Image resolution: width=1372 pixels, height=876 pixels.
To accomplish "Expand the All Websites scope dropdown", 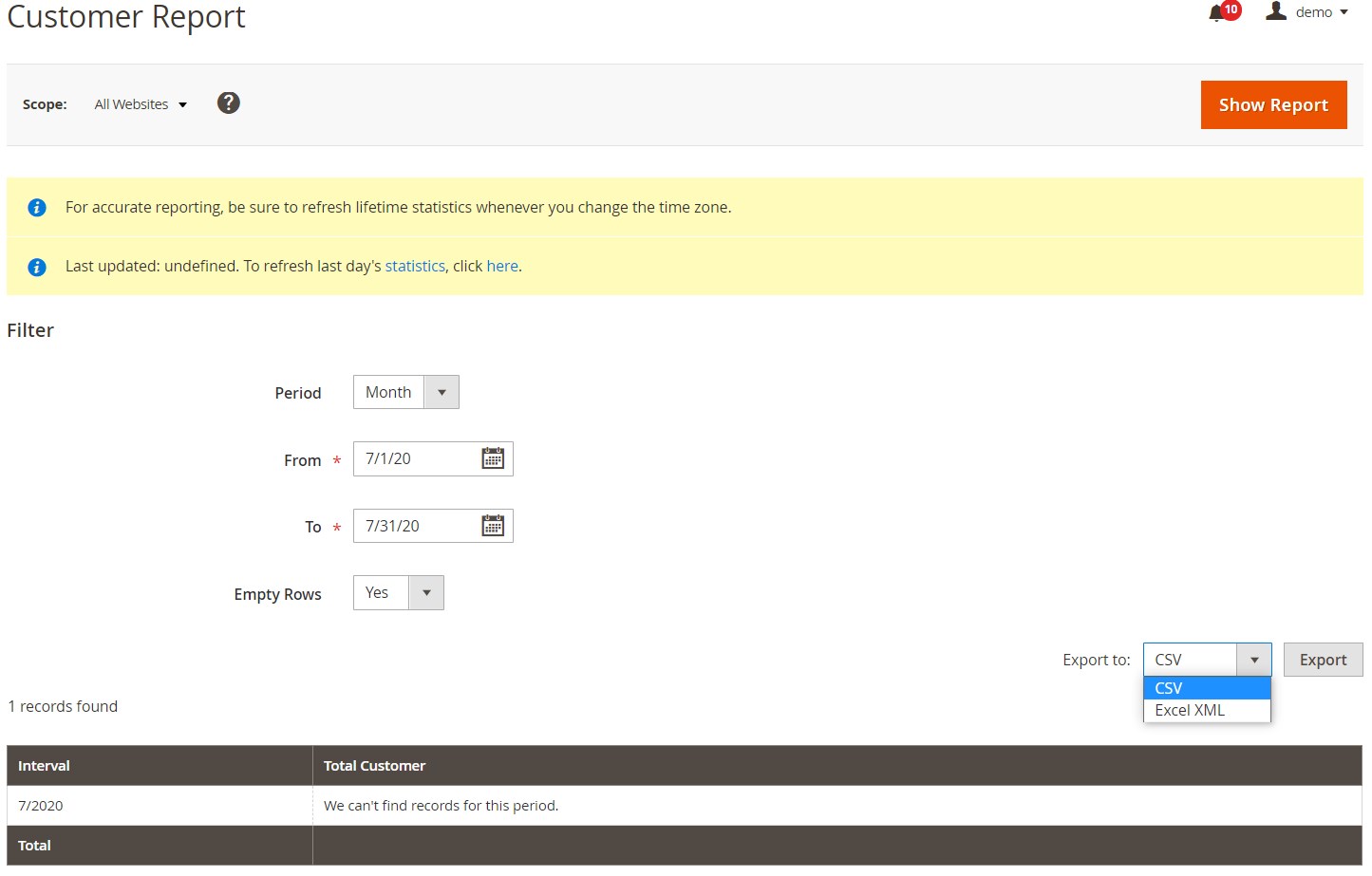I will point(141,104).
